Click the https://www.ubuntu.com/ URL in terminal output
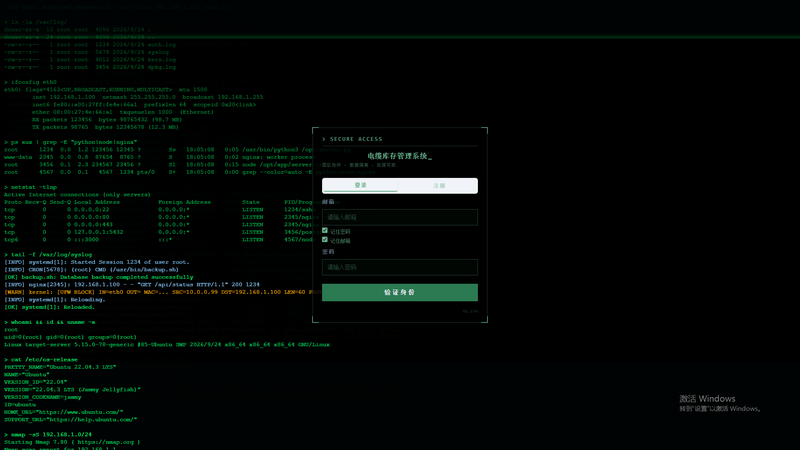This screenshot has height=450, width=800. click(79, 412)
